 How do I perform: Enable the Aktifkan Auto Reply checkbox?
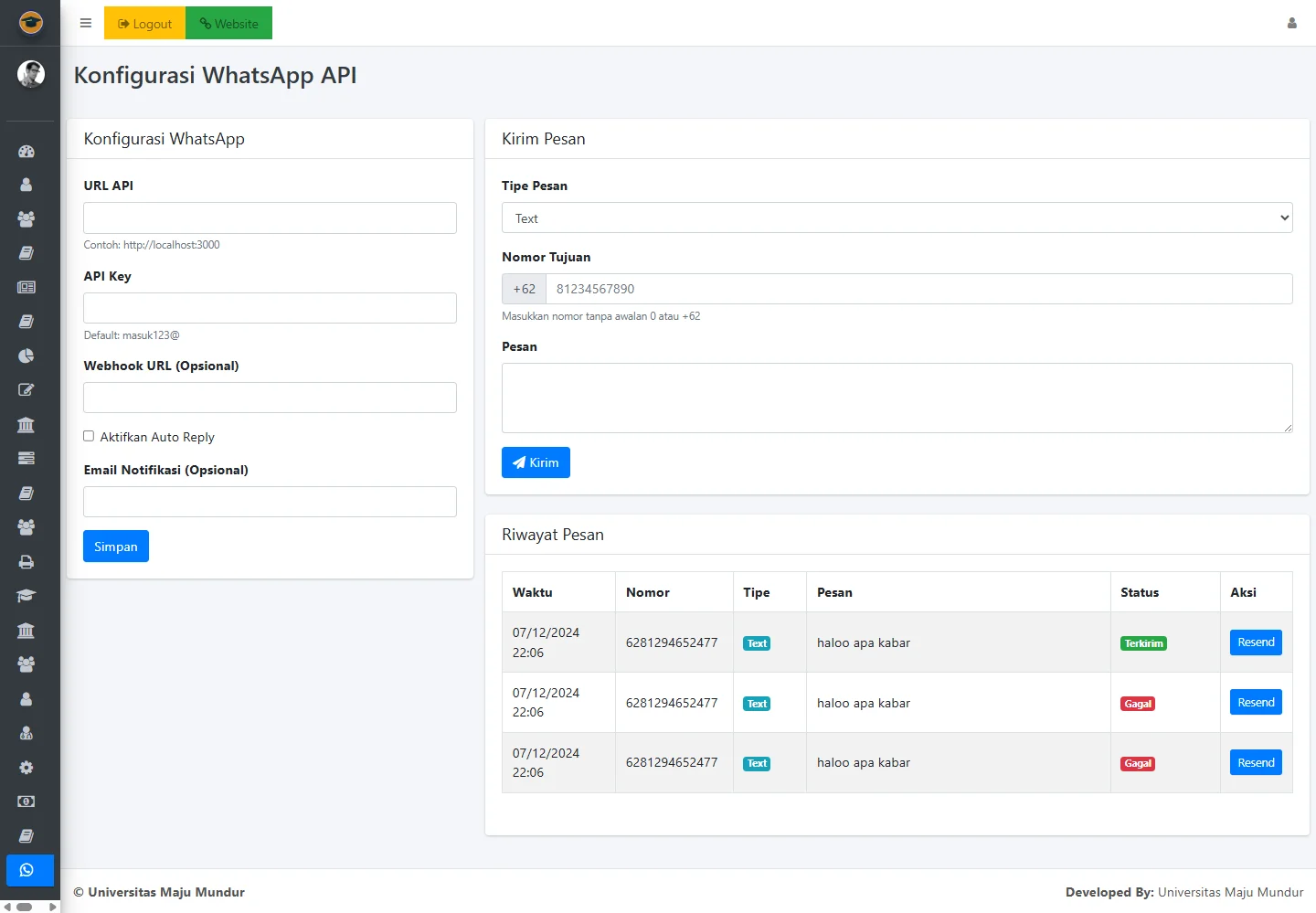click(89, 437)
